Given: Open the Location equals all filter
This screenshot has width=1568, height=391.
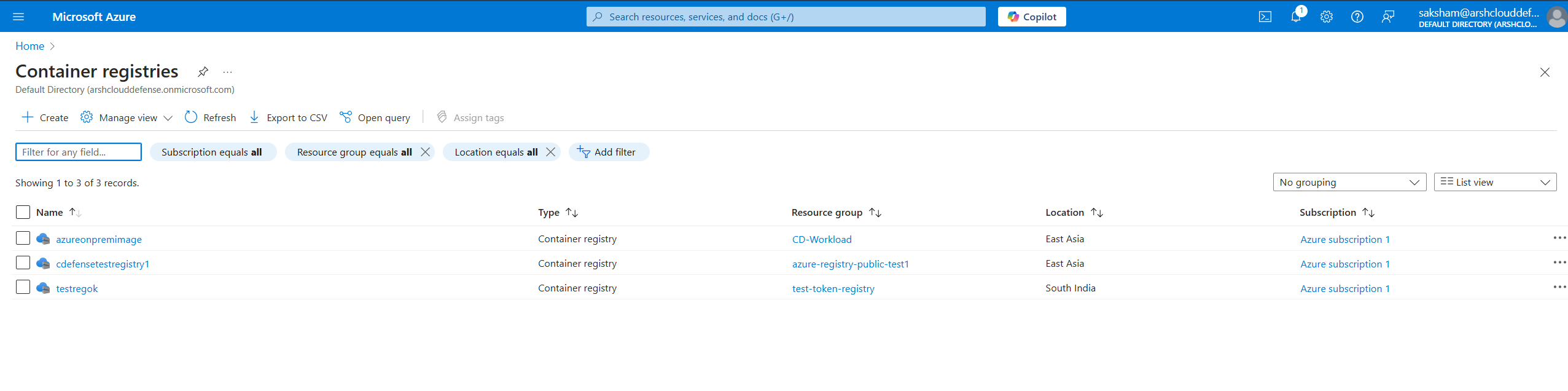Looking at the screenshot, I should [x=496, y=152].
